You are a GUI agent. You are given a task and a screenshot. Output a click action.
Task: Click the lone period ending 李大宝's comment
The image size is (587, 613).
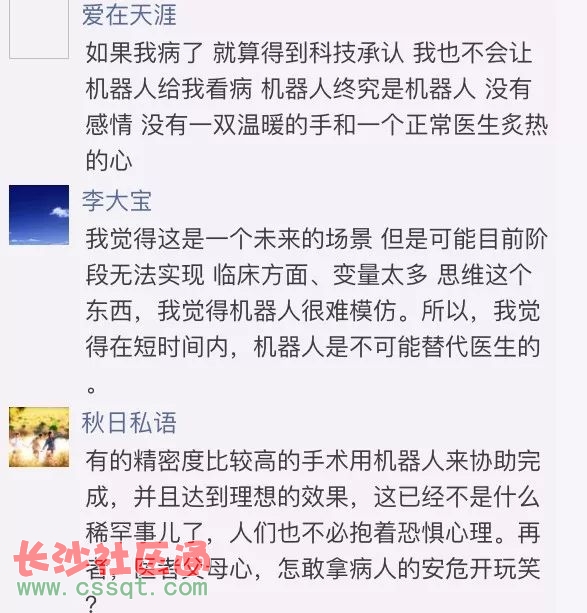[x=91, y=389]
